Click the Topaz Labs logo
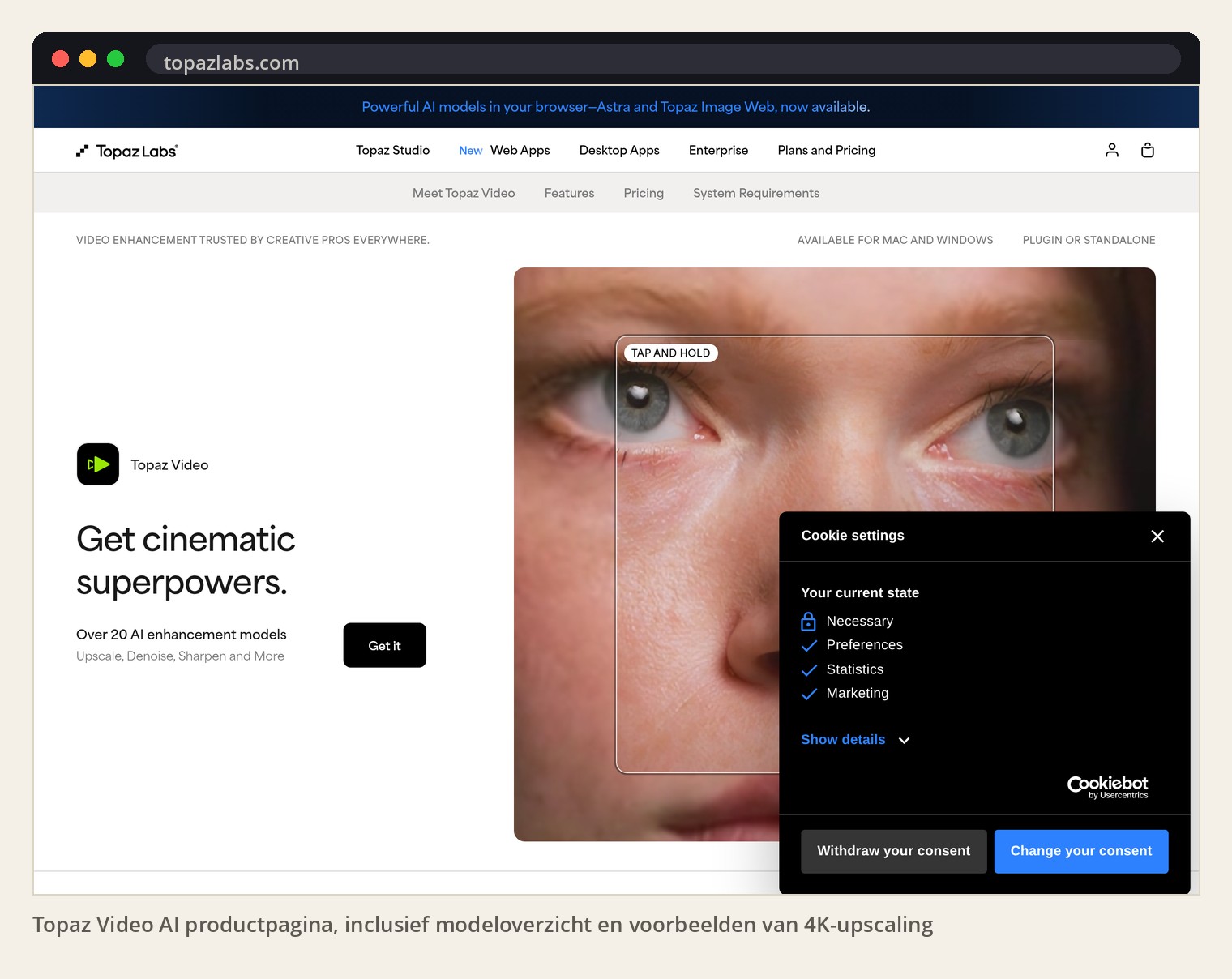This screenshot has width=1232, height=979. coord(127,151)
